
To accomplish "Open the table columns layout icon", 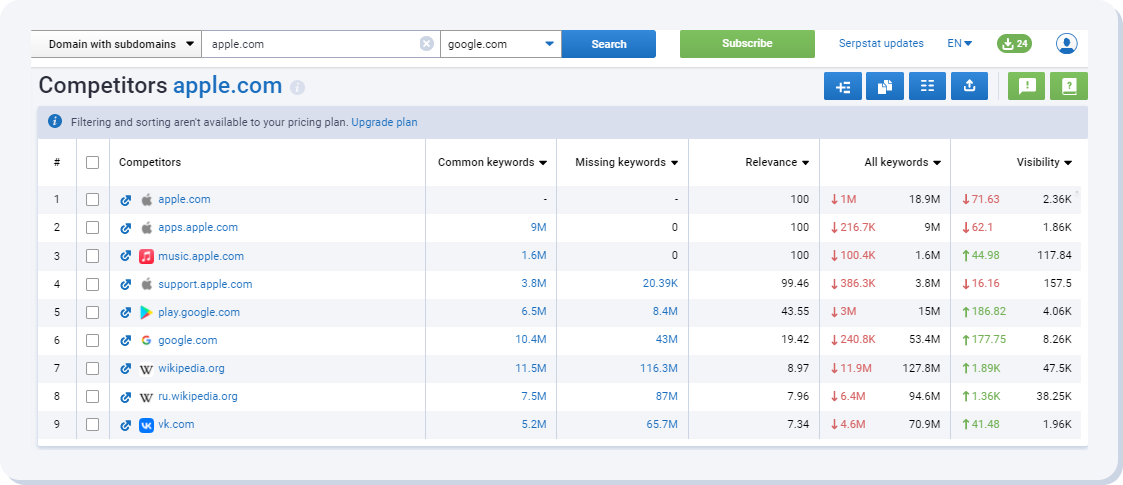I will [x=927, y=87].
